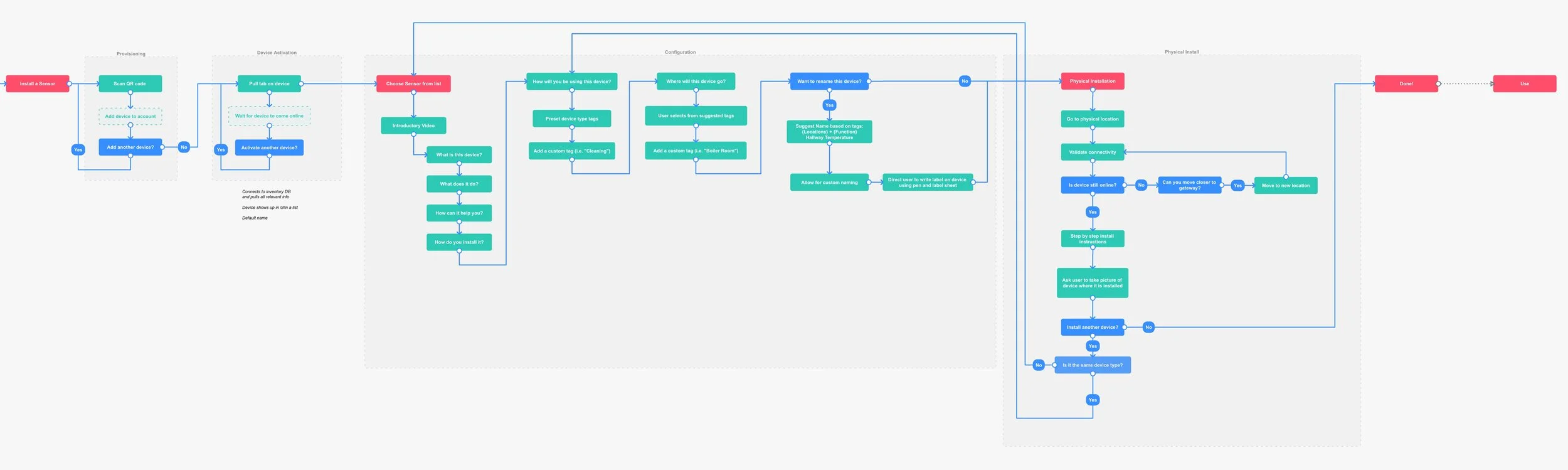The image size is (1568, 470).
Task: Select the red Install a Sensor node
Action: pyautogui.click(x=38, y=83)
